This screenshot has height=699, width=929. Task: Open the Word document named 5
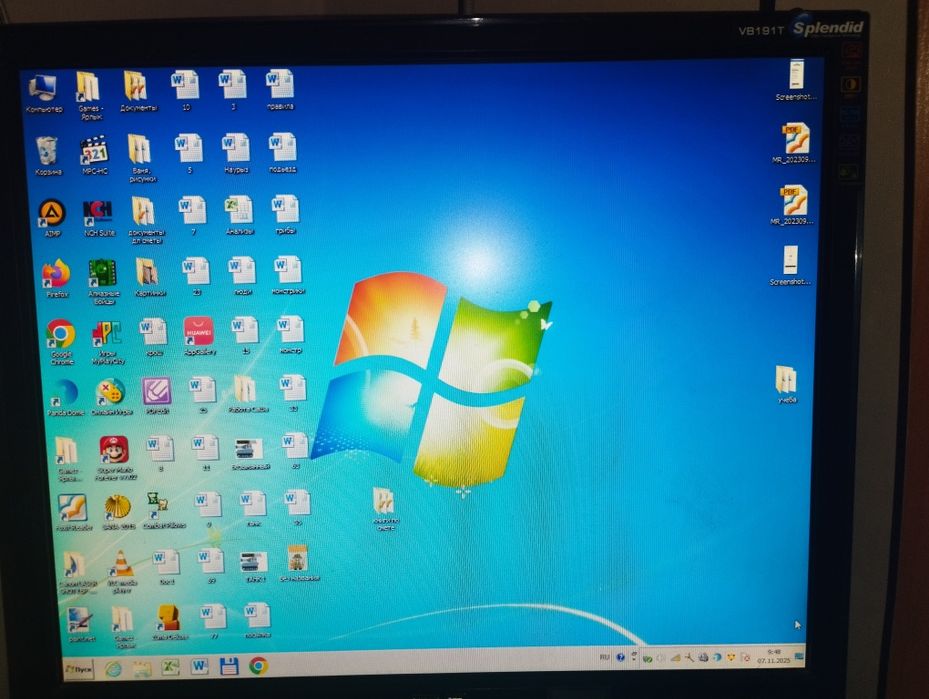189,154
